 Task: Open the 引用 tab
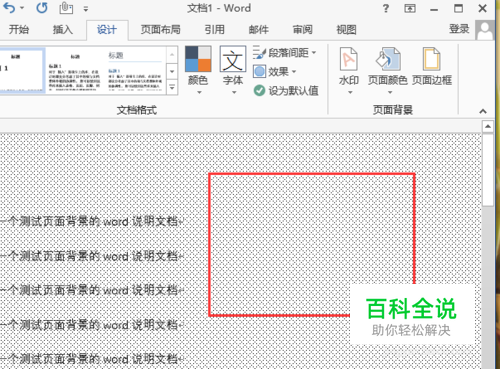point(215,30)
